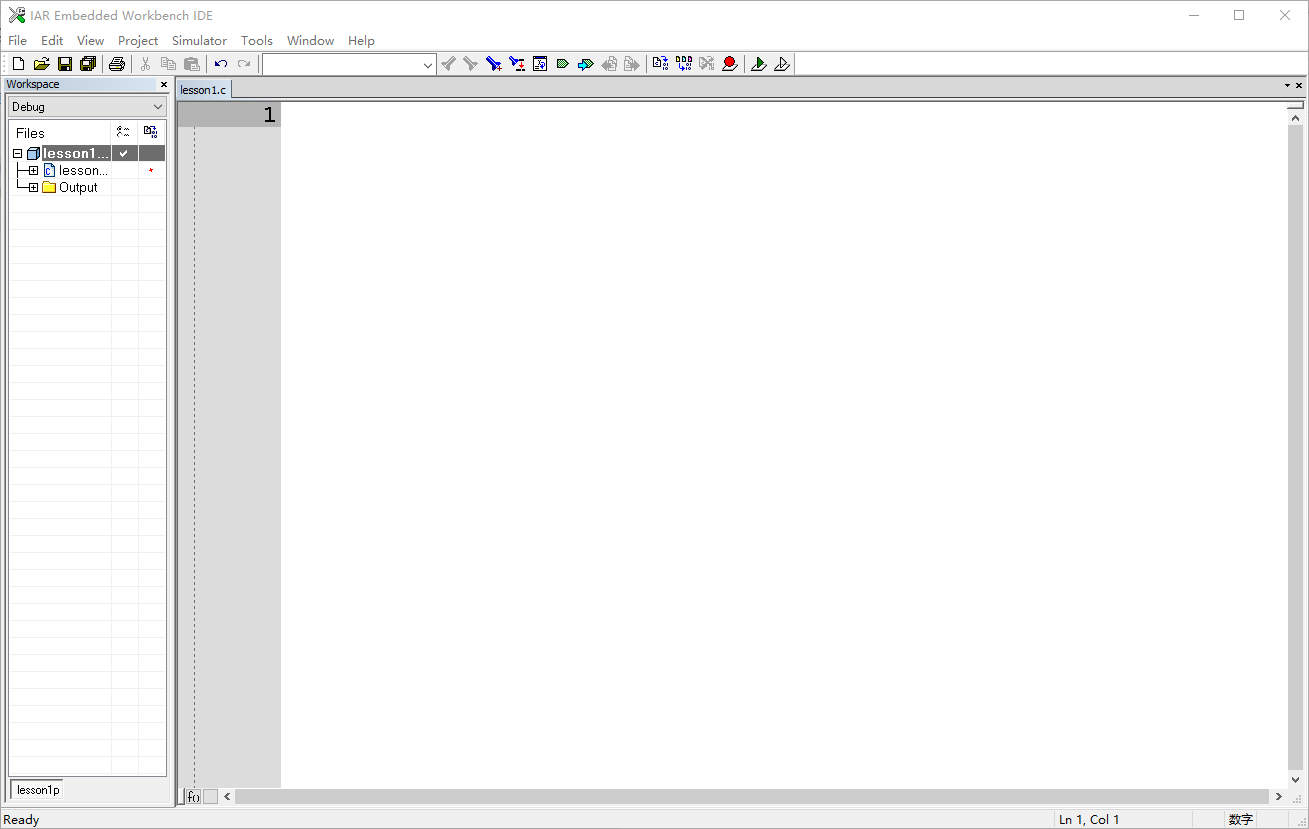Image resolution: width=1309 pixels, height=829 pixels.
Task: Click inside the empty code editor area
Action: (x=785, y=445)
